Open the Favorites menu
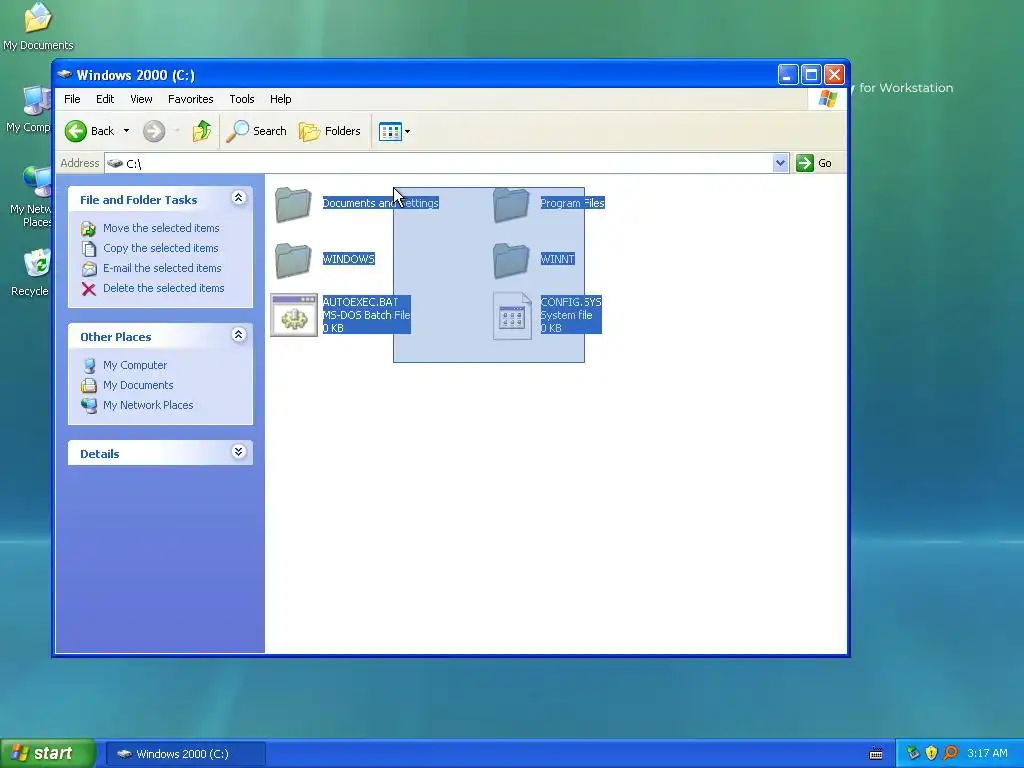Screen dimensions: 1024x768 pos(191,99)
